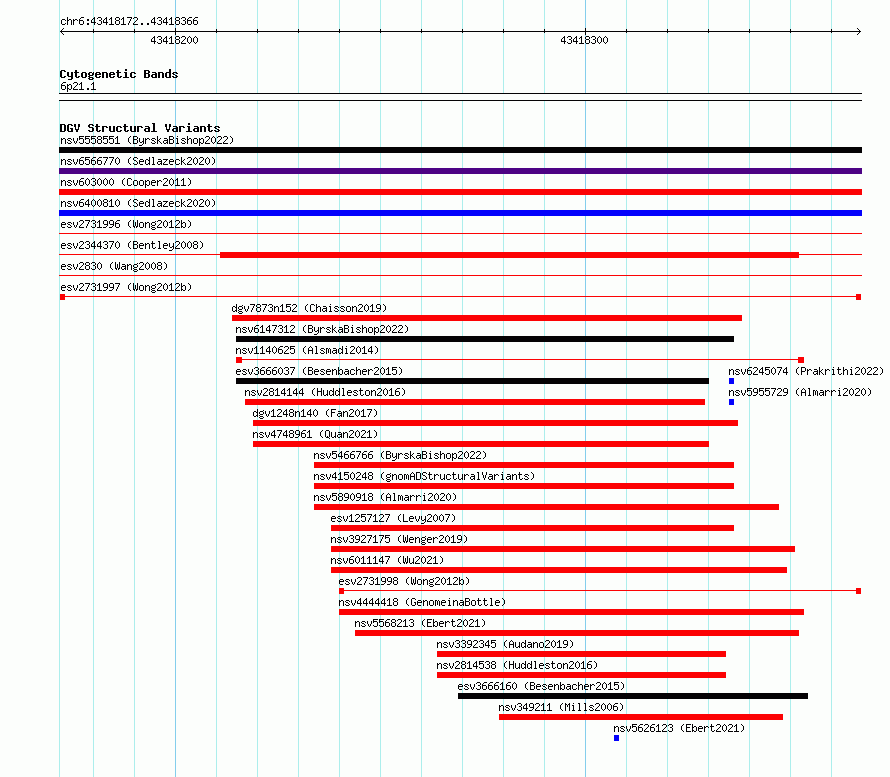Select the red dgv7873n152 variant bar

pos(487,318)
